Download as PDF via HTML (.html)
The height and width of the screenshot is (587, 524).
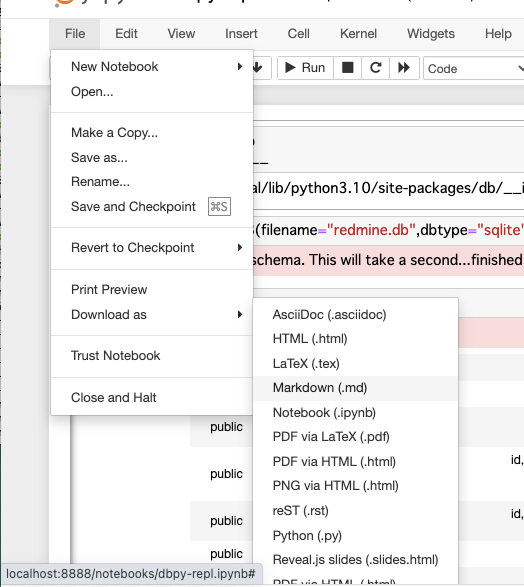click(356, 462)
